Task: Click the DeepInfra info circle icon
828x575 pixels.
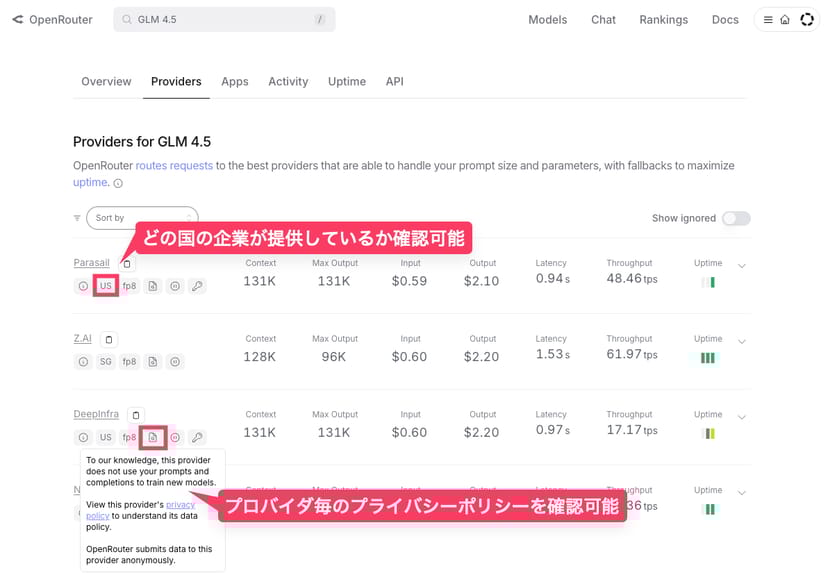Action: (x=83, y=437)
